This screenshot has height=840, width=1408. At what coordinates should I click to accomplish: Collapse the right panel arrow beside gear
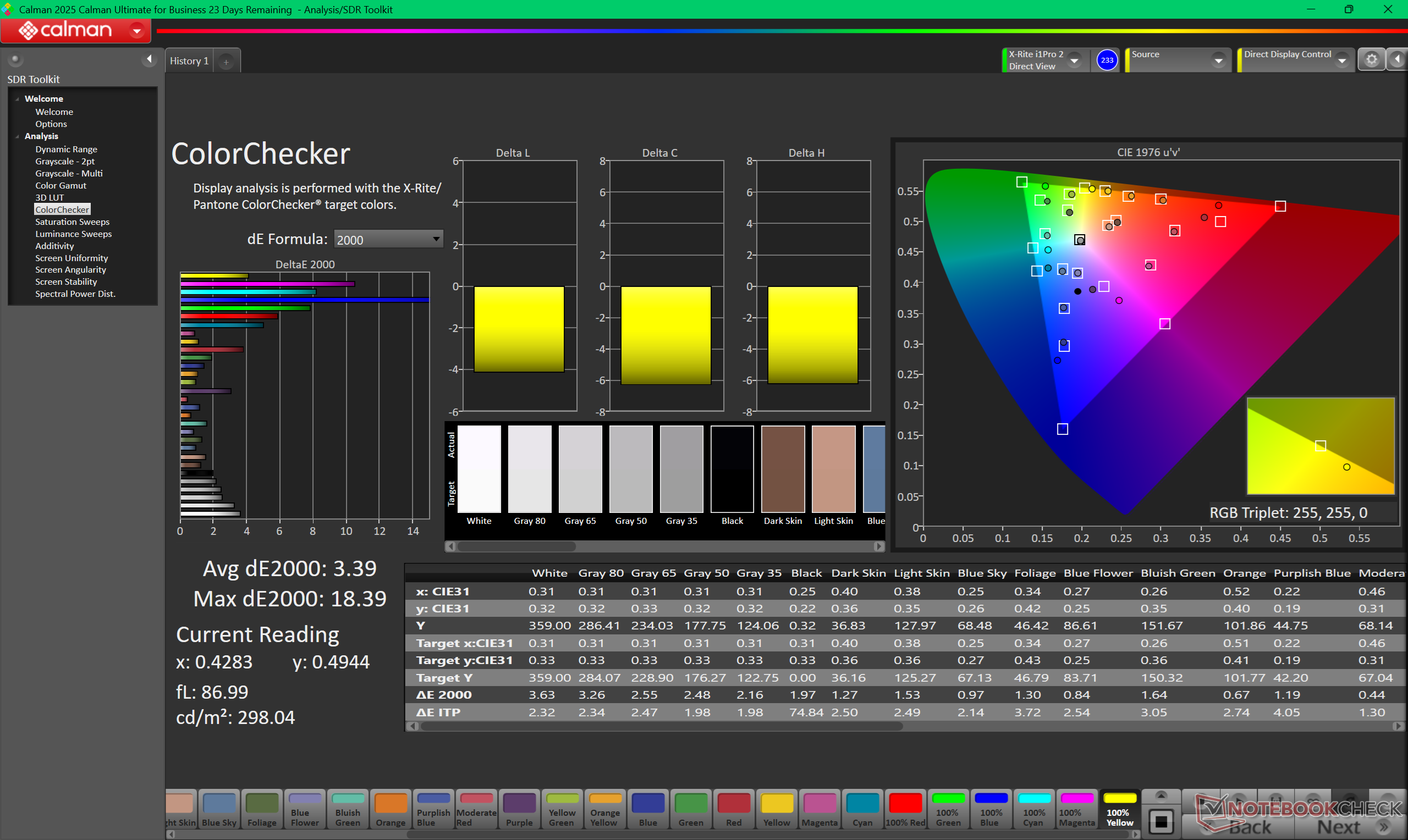1396,60
